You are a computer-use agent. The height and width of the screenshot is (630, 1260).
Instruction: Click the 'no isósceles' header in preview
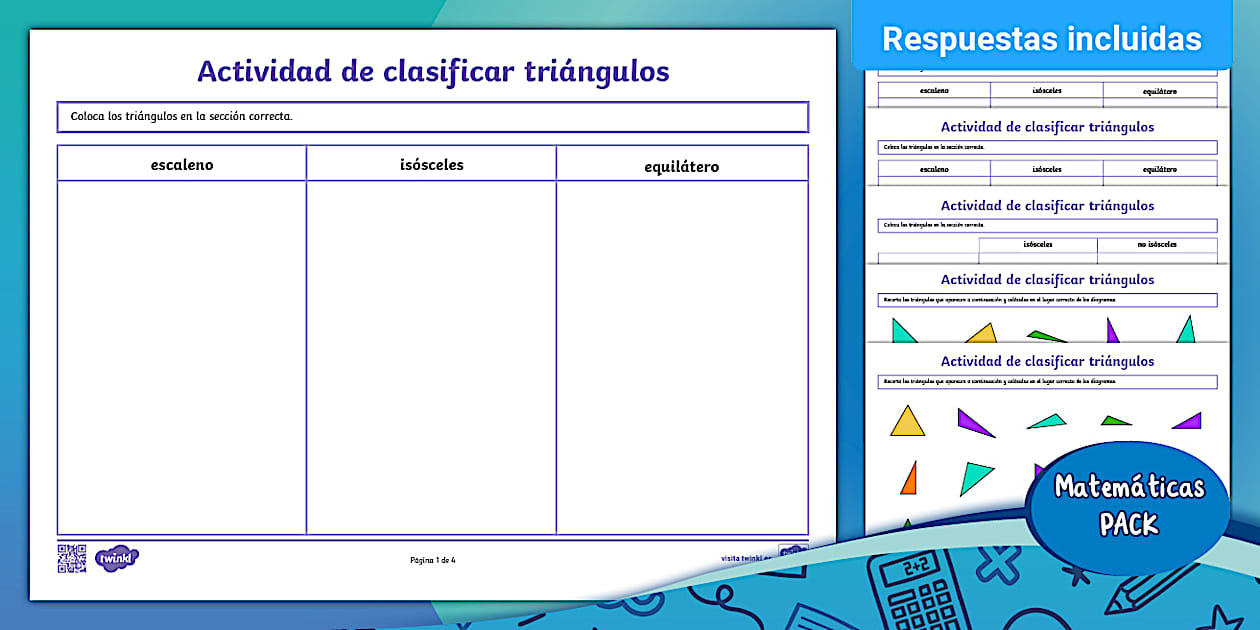pyautogui.click(x=1156, y=244)
